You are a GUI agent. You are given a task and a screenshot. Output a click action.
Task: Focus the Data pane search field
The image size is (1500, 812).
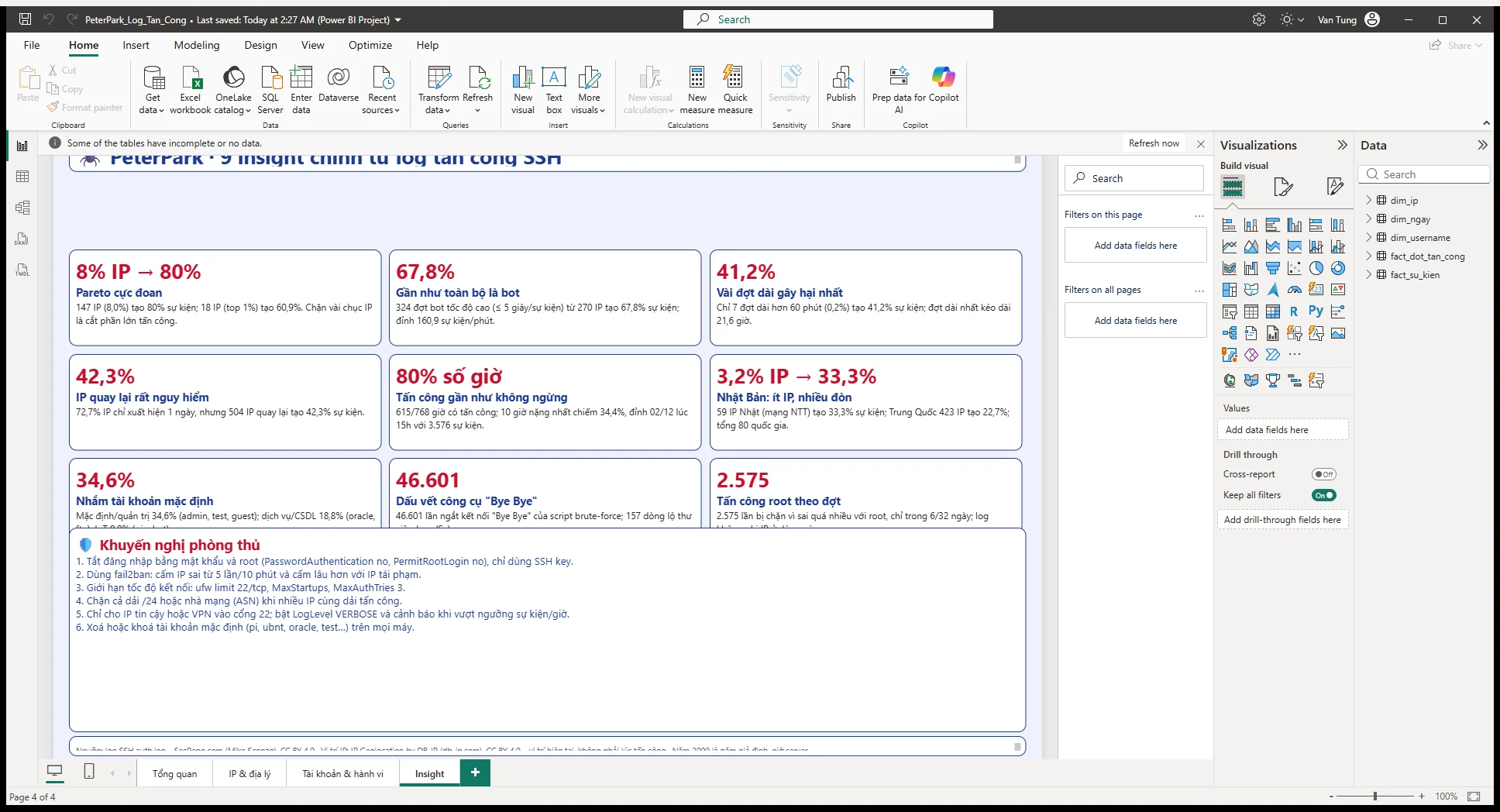(x=1423, y=174)
